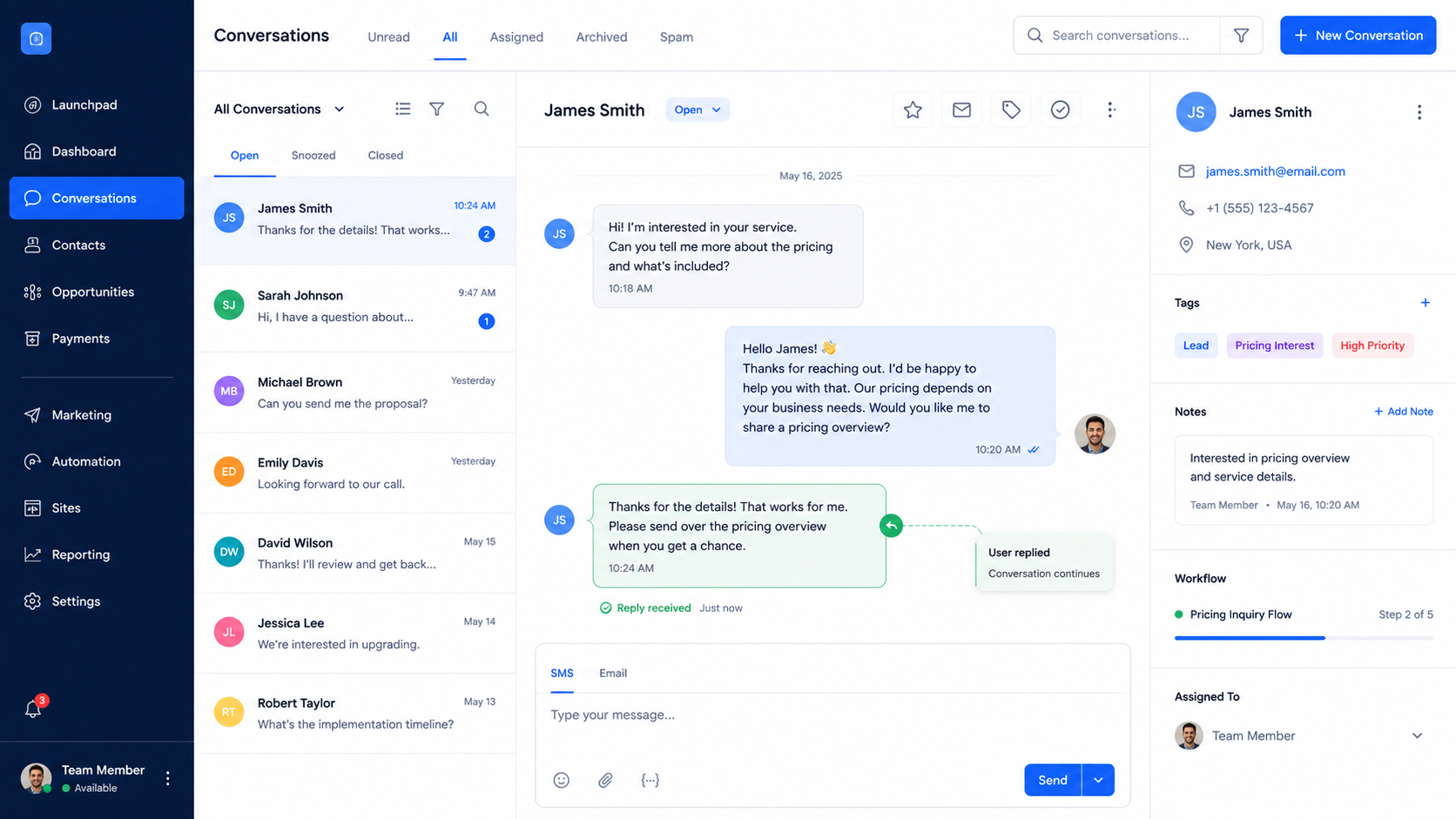Viewport: 1456px width, 819px height.
Task: Click the agent photo beside the reply
Action: (1095, 433)
